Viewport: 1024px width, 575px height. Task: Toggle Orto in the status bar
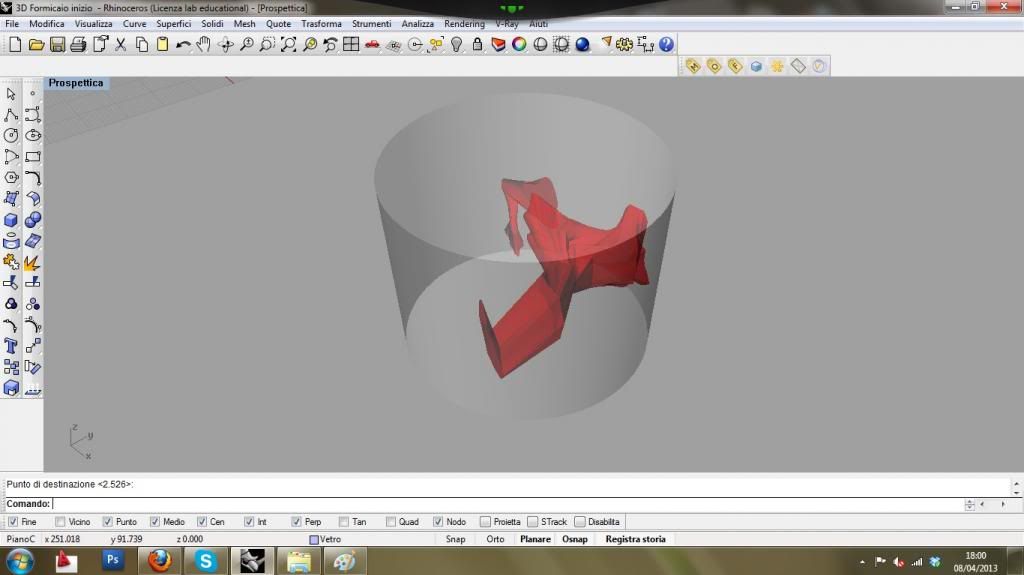495,539
